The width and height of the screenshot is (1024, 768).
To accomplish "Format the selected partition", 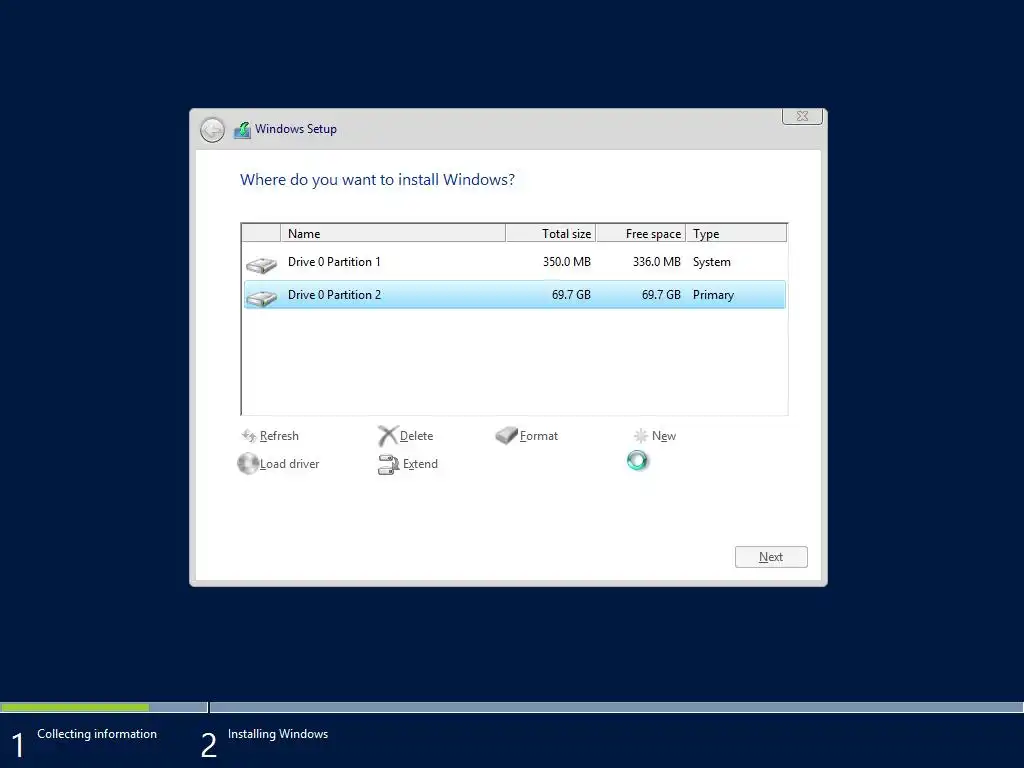I will [x=539, y=436].
